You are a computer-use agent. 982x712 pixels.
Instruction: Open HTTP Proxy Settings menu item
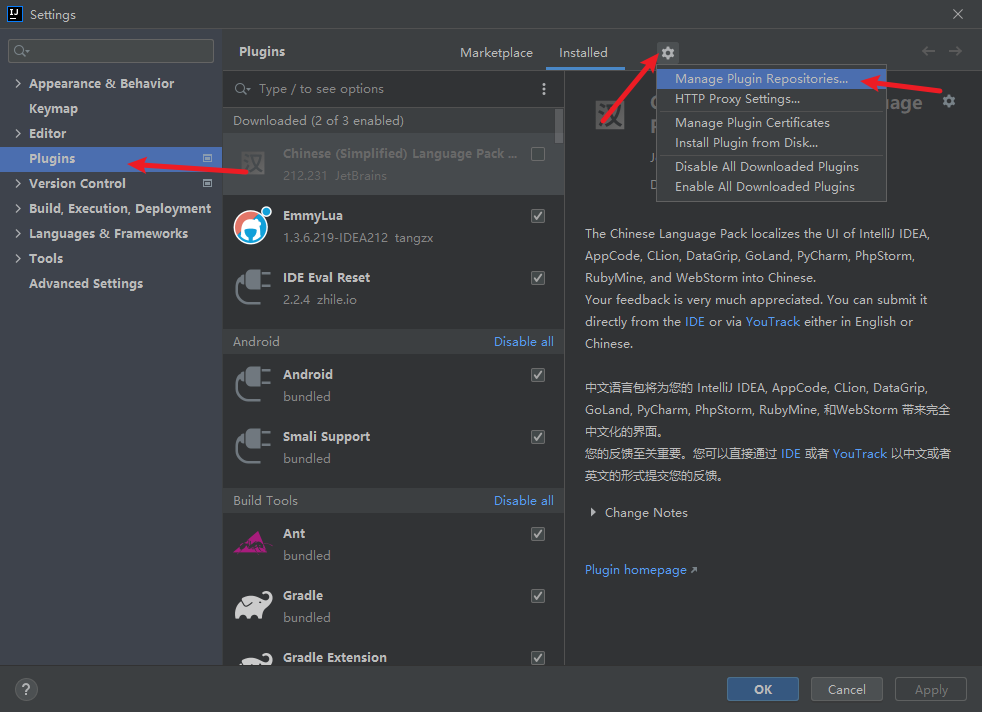click(771, 99)
